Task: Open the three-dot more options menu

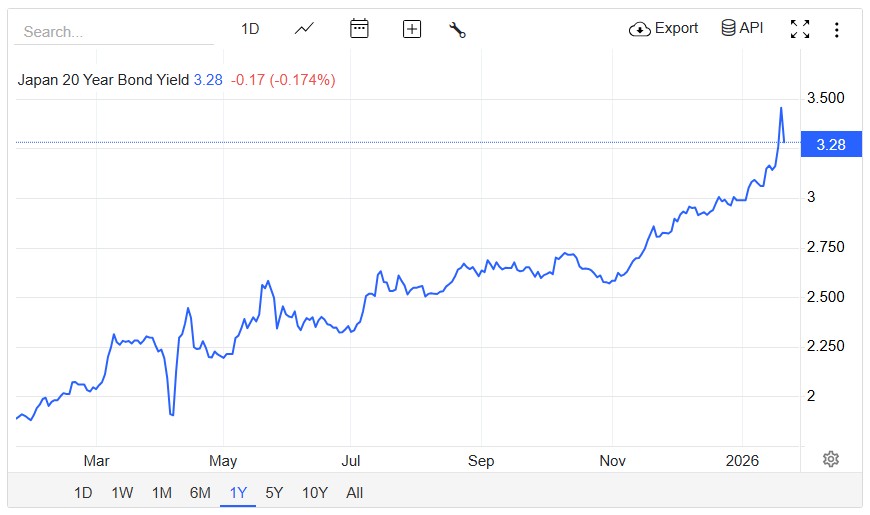Action: 837,30
